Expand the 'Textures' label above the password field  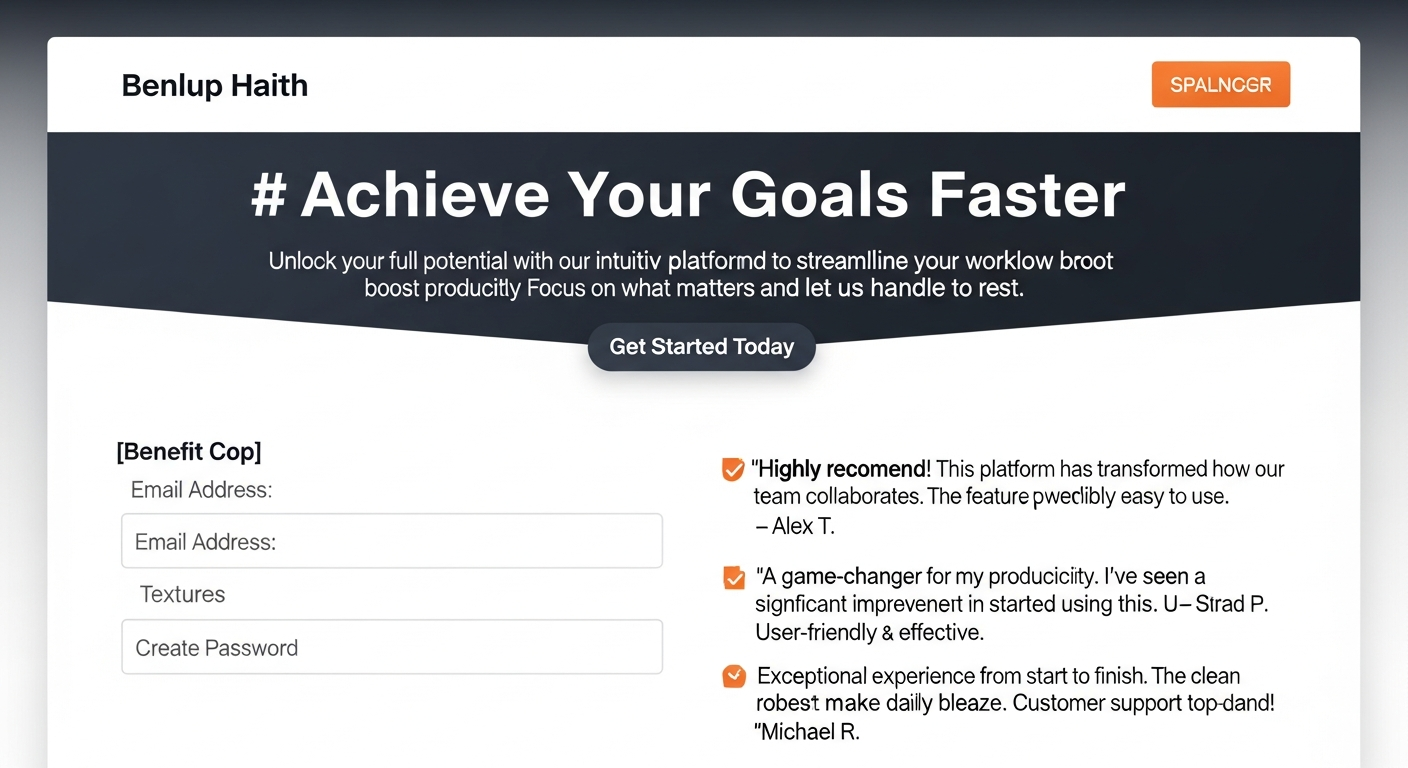(x=182, y=594)
